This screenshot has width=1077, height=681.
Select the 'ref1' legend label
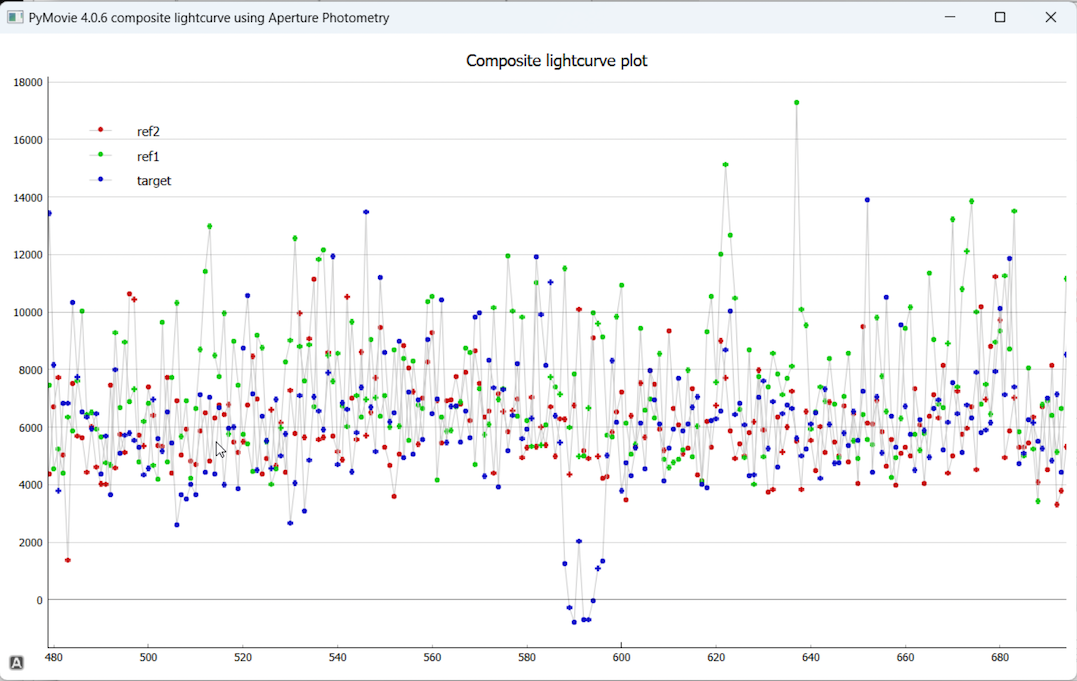click(148, 157)
